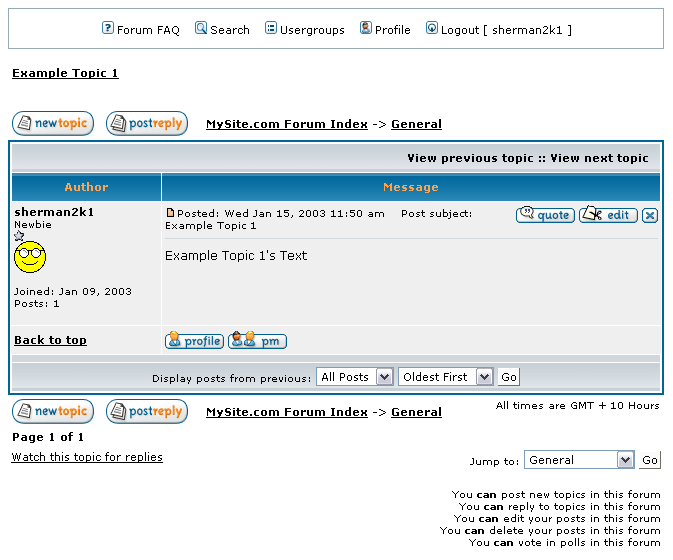Click Watch this topic for replies link
The image size is (673, 560).
[87, 457]
